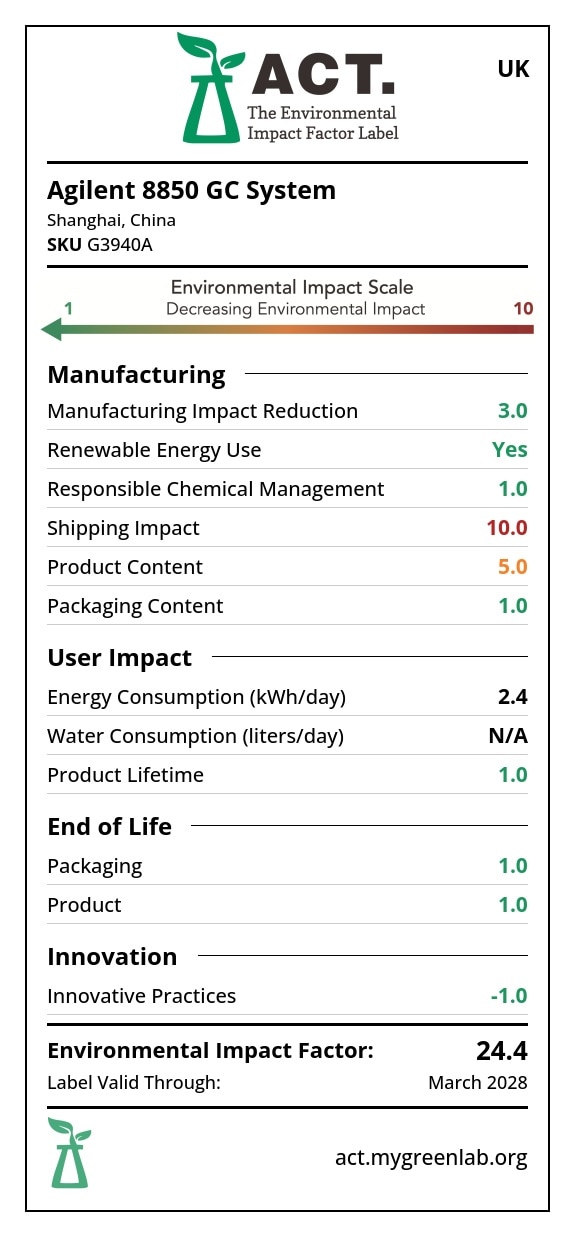Click the SKU G3940A text
This screenshot has width=575, height=1237.
click(x=100, y=244)
